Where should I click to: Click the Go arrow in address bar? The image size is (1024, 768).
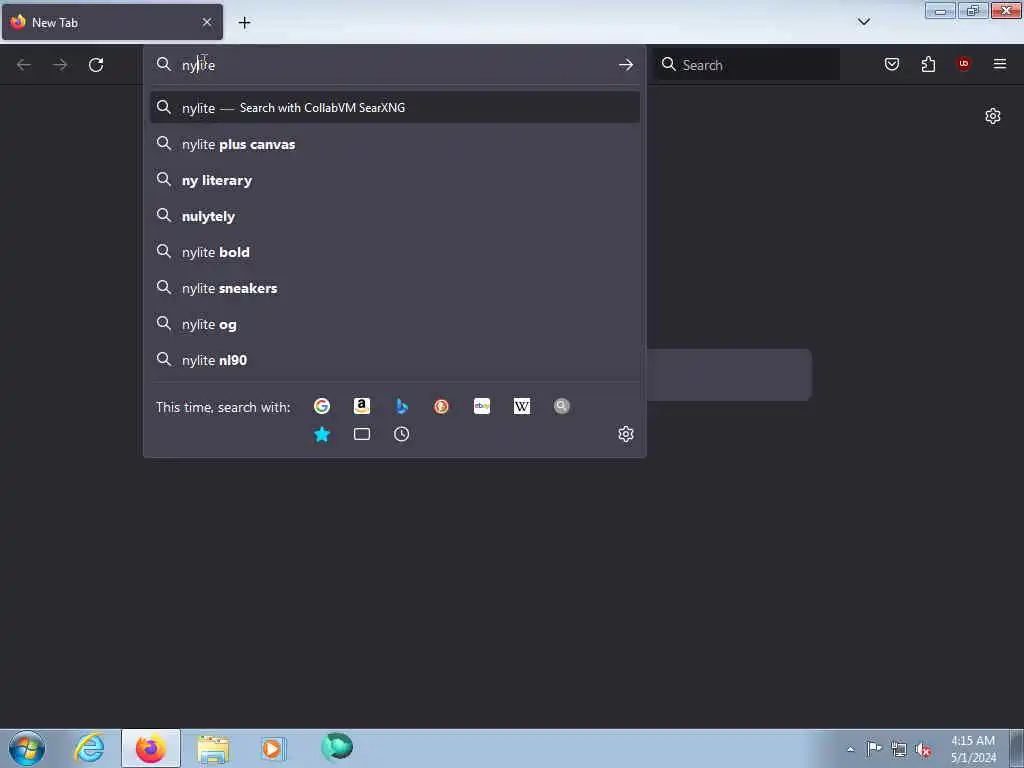click(x=626, y=65)
